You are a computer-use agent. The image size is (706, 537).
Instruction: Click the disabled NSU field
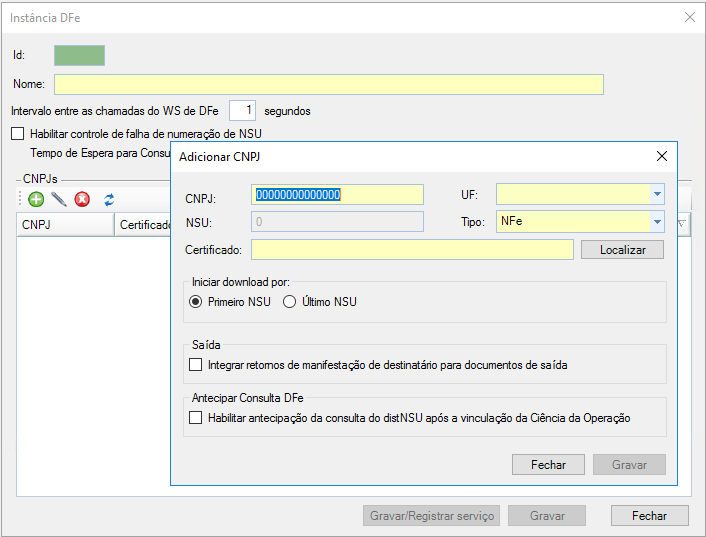(x=337, y=221)
